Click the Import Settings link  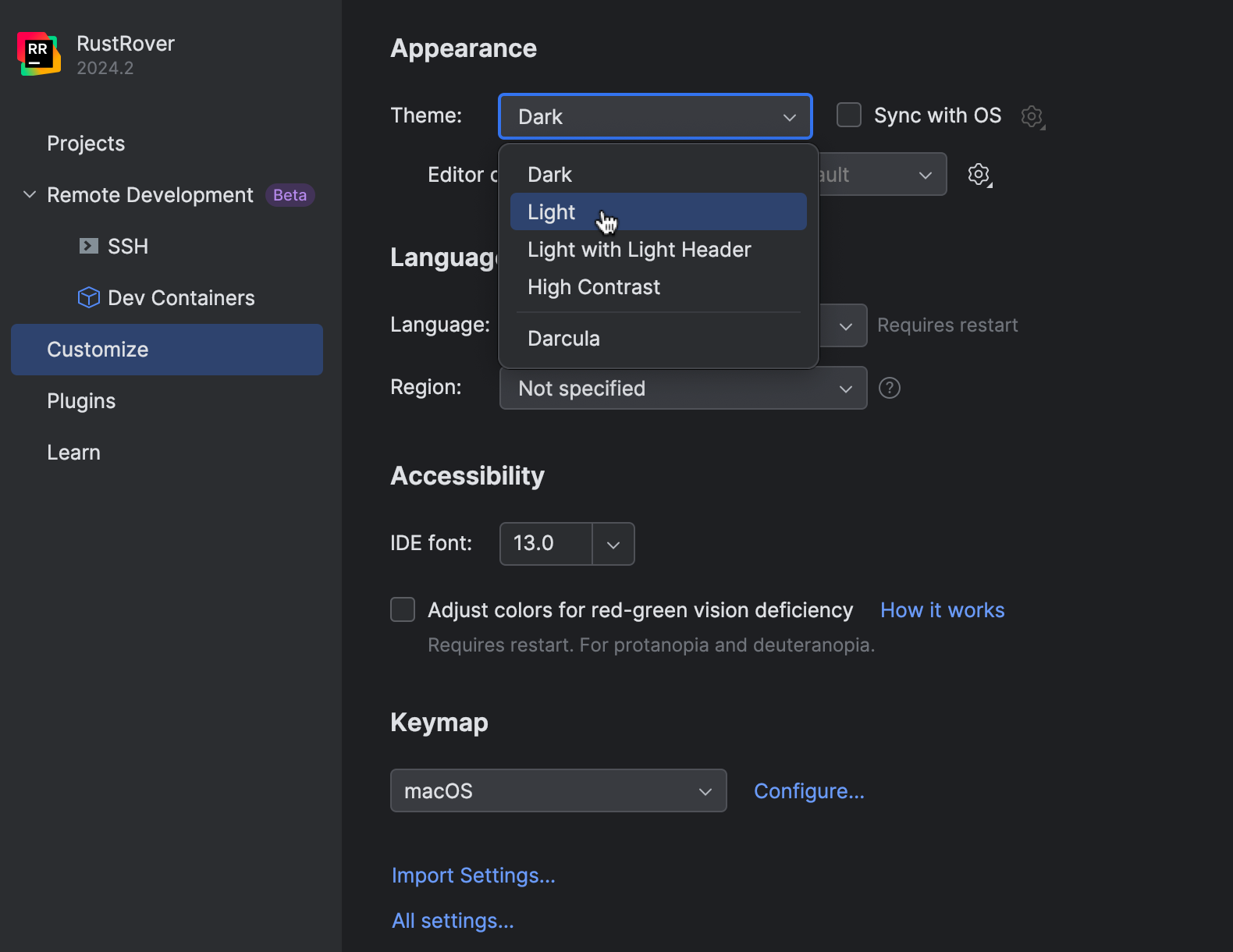coord(473,876)
